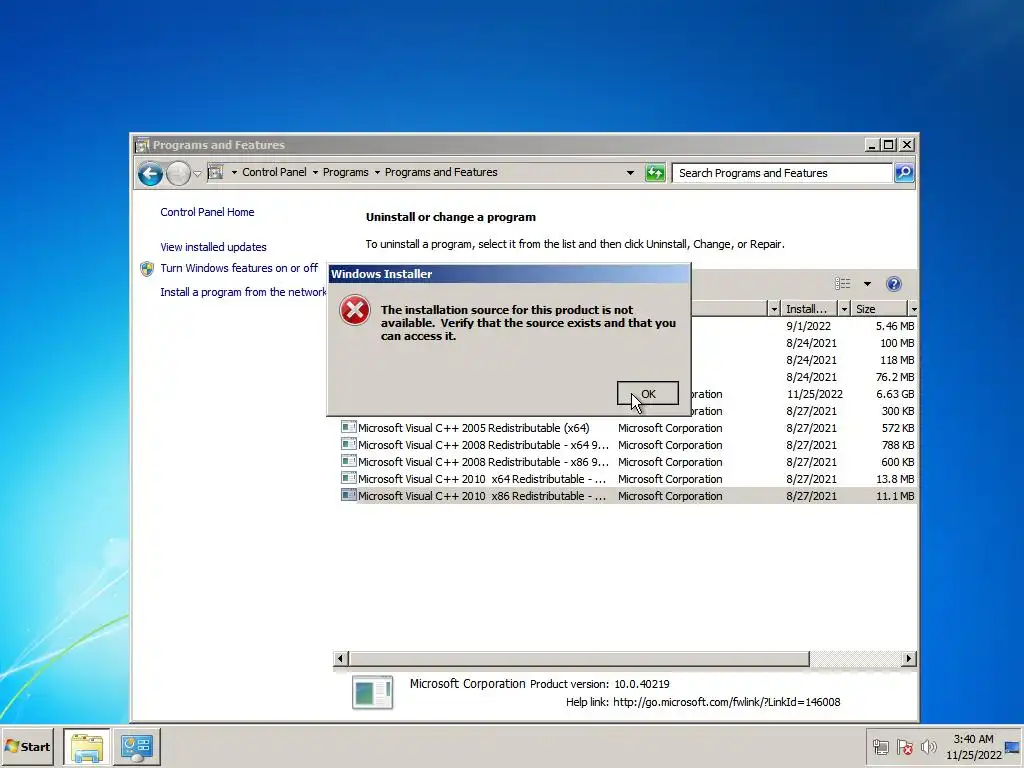Click the Change your view icon
1024x768 pixels.
point(842,283)
